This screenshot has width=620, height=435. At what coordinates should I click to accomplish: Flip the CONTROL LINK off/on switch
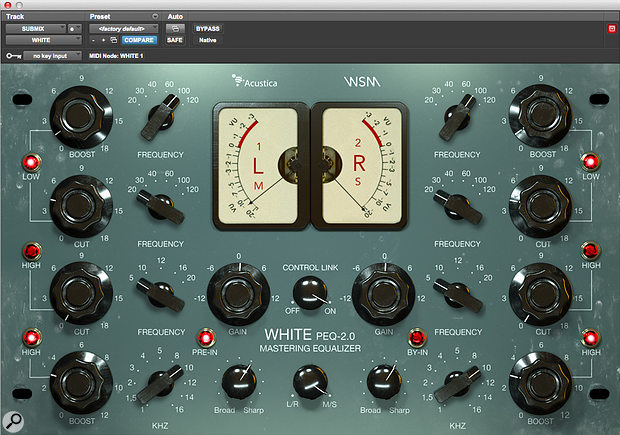point(310,293)
